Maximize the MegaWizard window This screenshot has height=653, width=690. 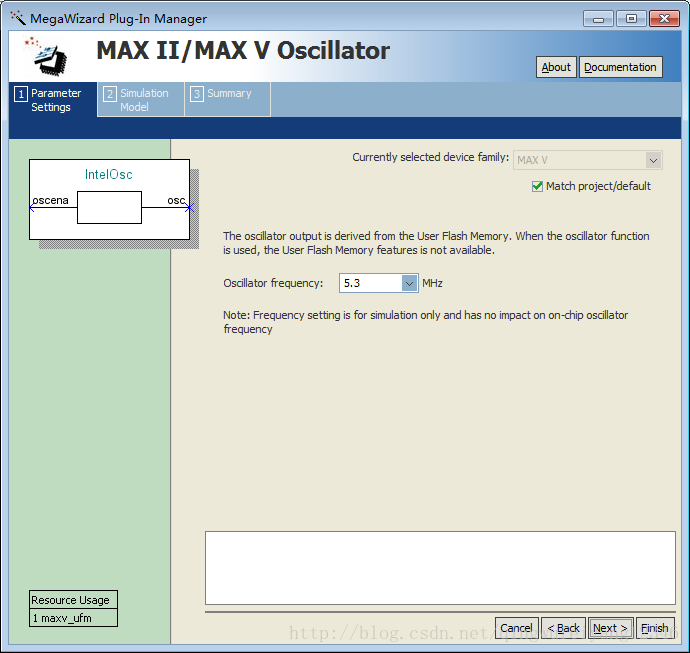pos(631,19)
